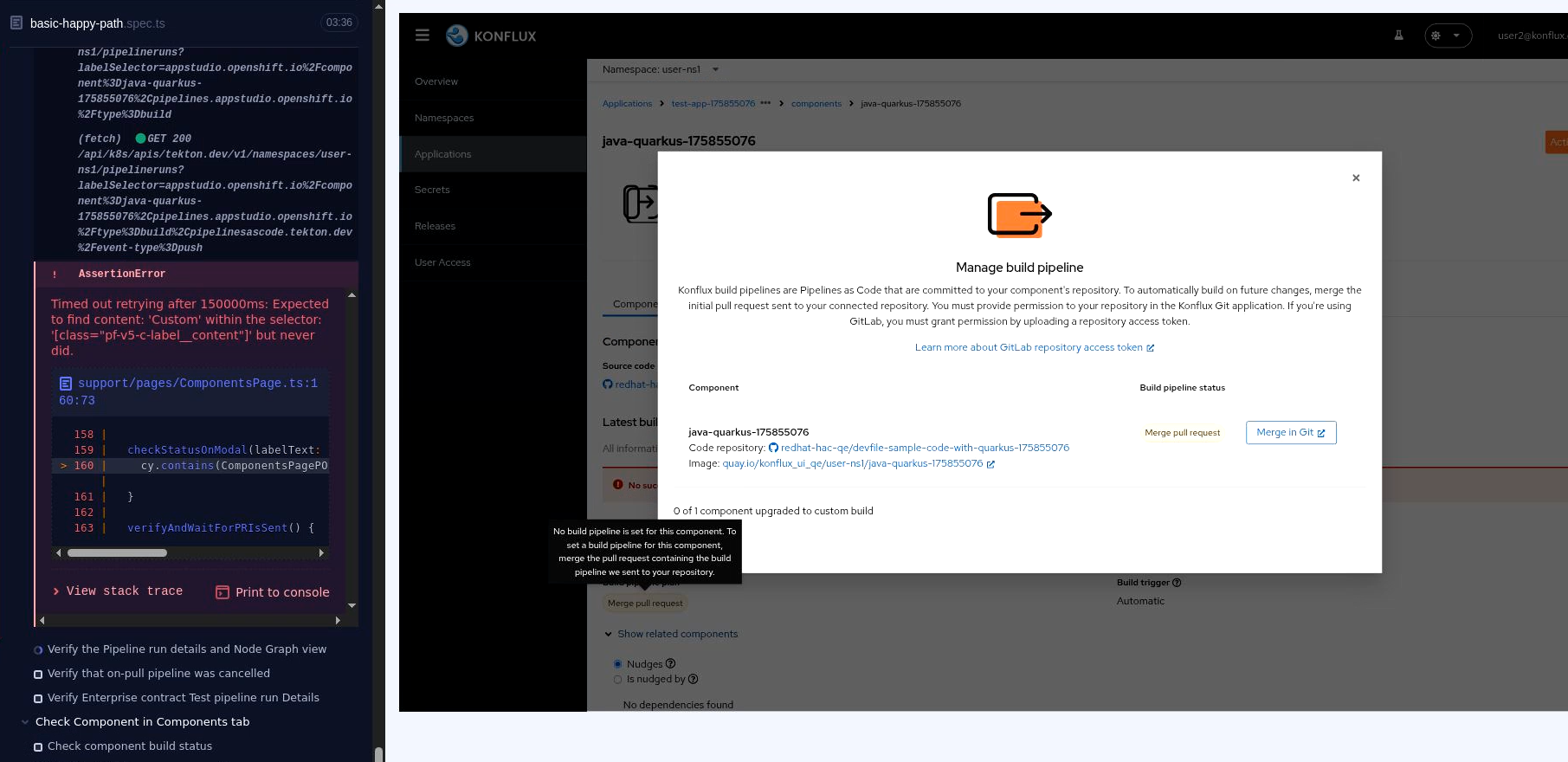
Task: Click the error icon in the red alert
Action: tap(618, 485)
